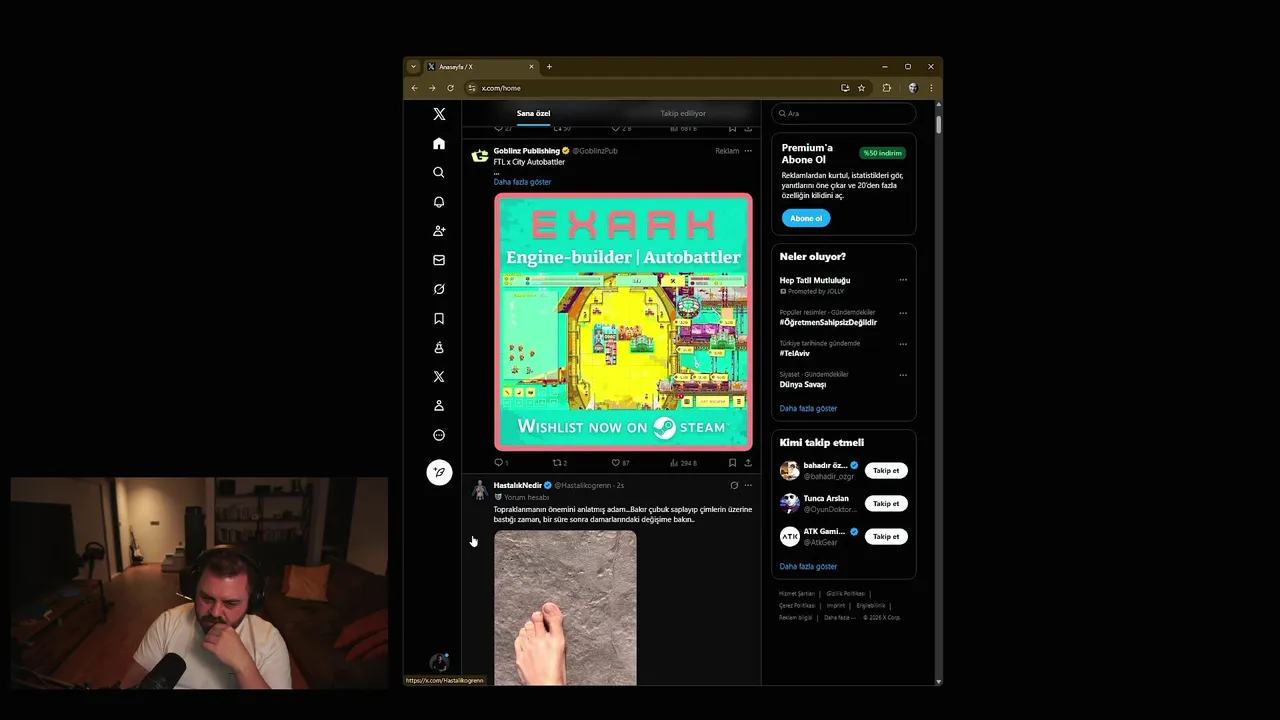Screen dimensions: 1280x720
Task: Open the foot video in HastalıkNedir post
Action: [565, 608]
